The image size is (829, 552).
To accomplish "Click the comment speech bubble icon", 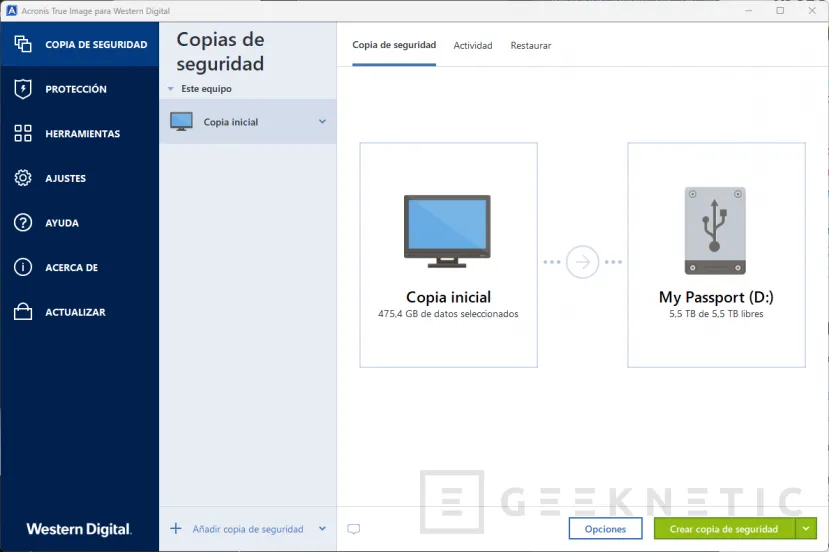I will point(354,529).
